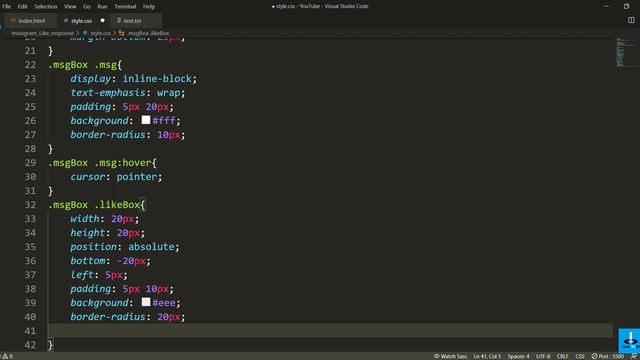This screenshot has width=640, height=360.
Task: Click the CSS language mode indicator
Action: tap(580, 356)
